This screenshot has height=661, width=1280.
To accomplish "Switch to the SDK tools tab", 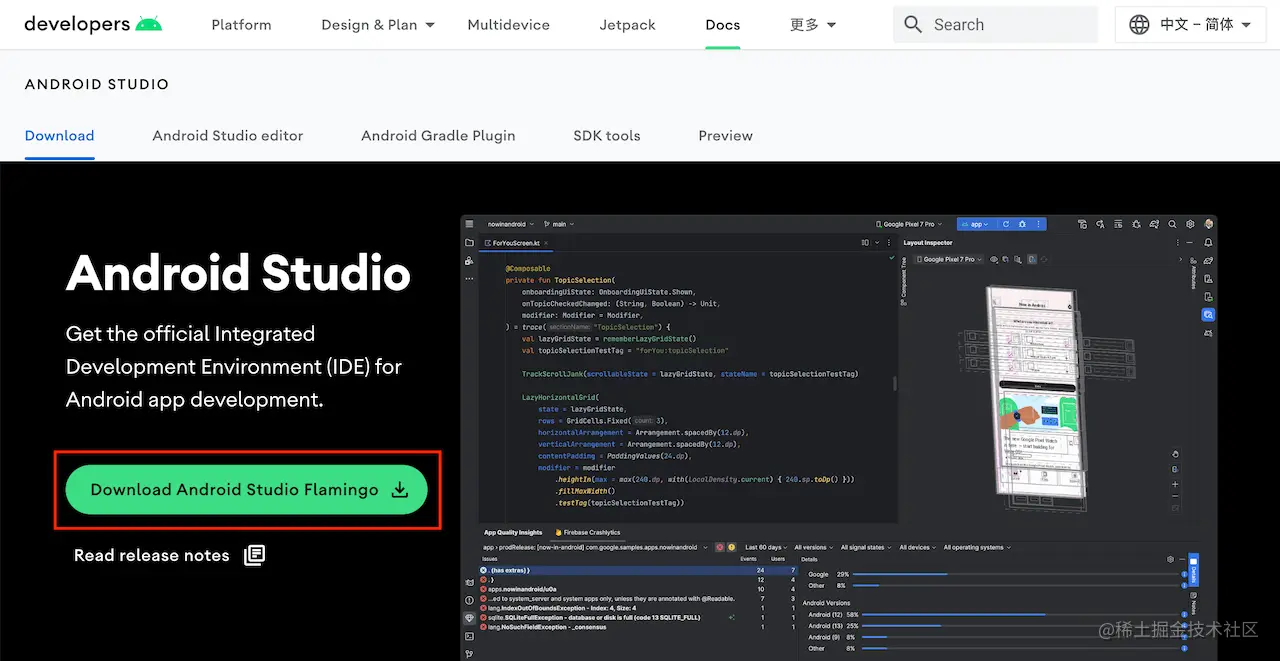I will pos(607,136).
